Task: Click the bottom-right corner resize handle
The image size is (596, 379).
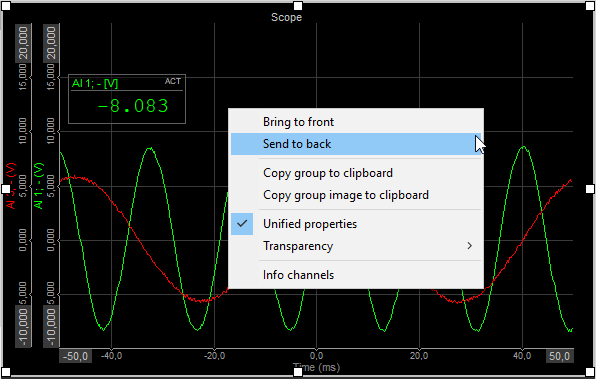Action: pos(590,372)
